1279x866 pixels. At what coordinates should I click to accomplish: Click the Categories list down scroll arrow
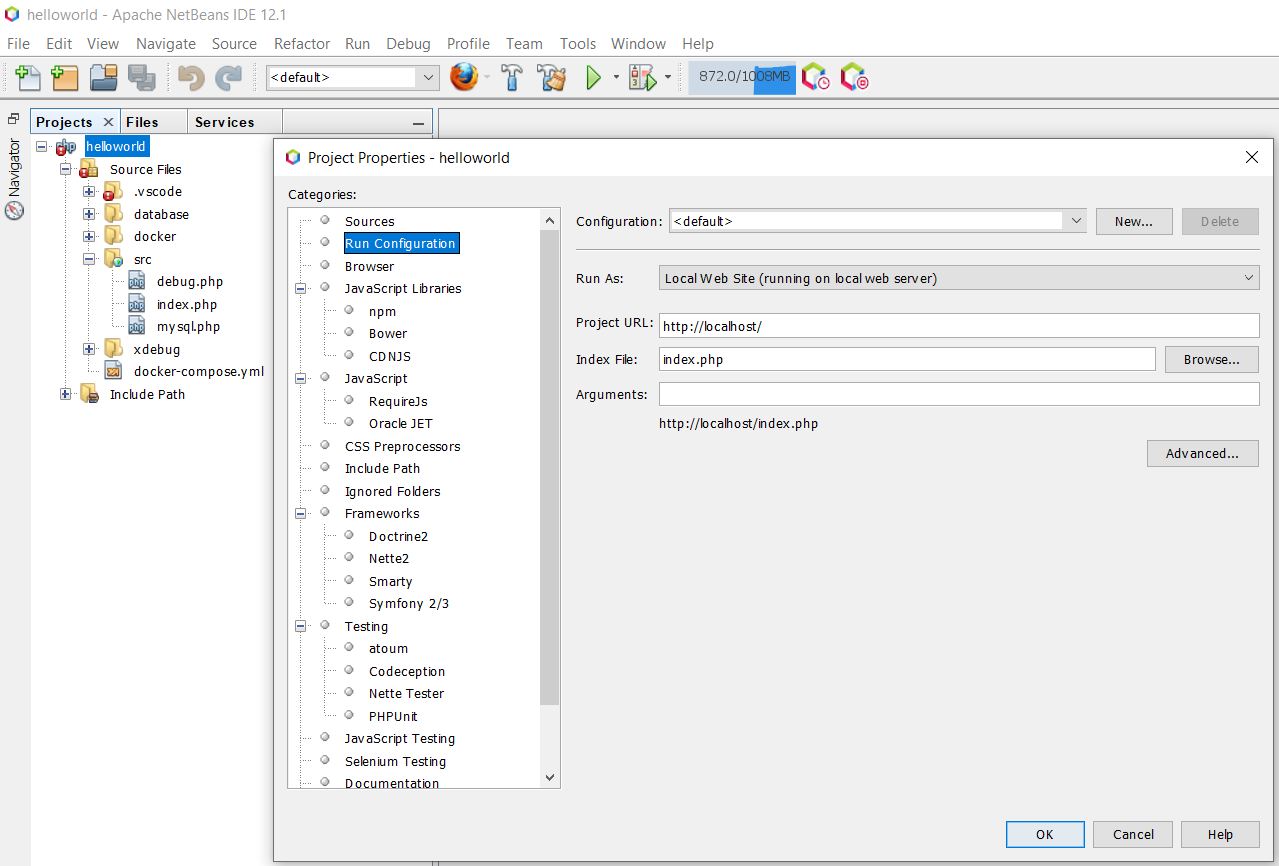(550, 778)
